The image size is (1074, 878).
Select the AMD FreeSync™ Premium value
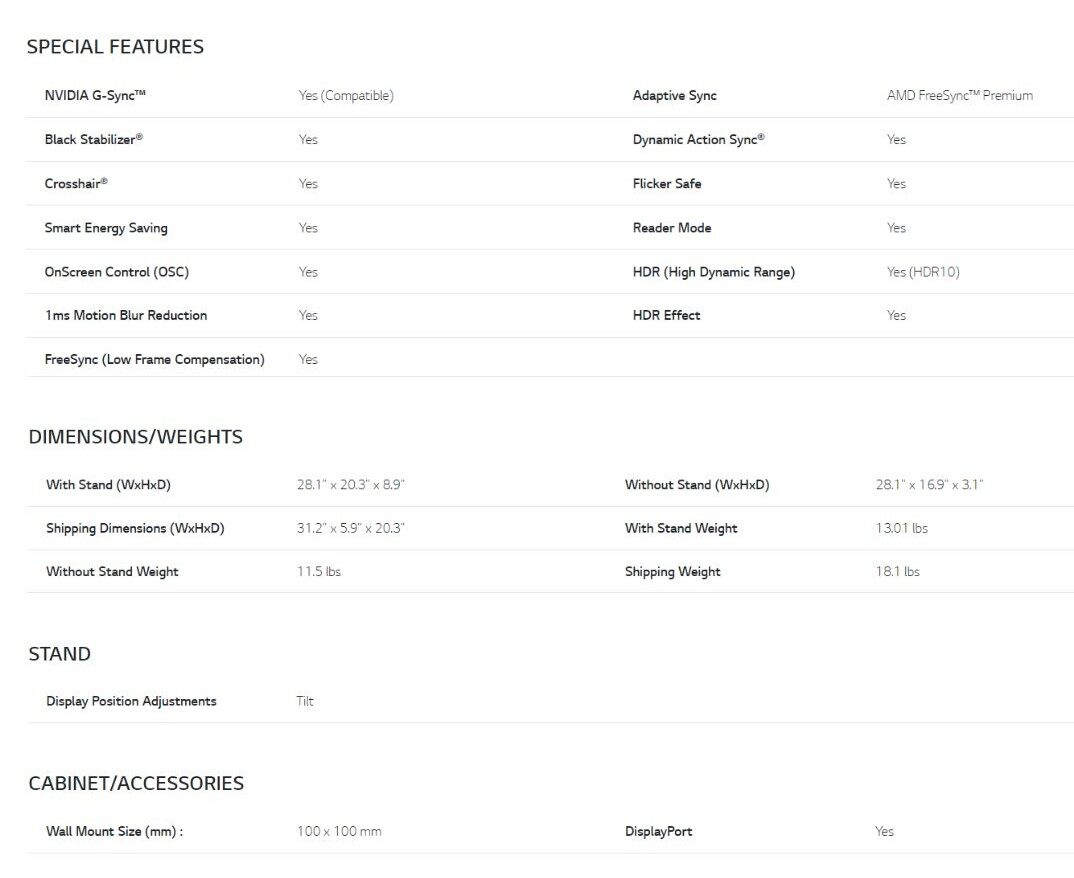(959, 96)
